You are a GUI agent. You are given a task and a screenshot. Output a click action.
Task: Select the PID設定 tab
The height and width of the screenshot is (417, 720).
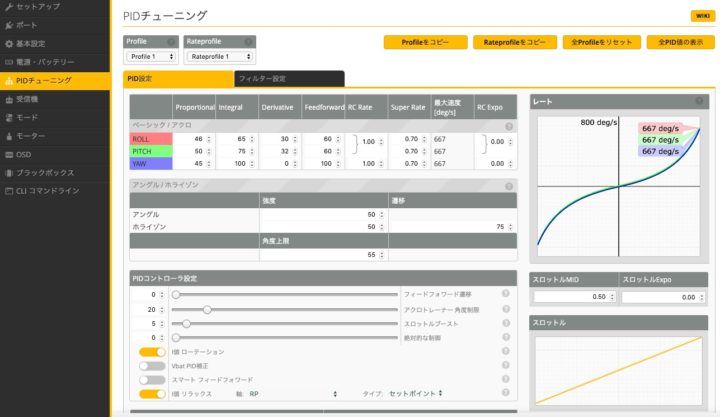click(x=178, y=78)
